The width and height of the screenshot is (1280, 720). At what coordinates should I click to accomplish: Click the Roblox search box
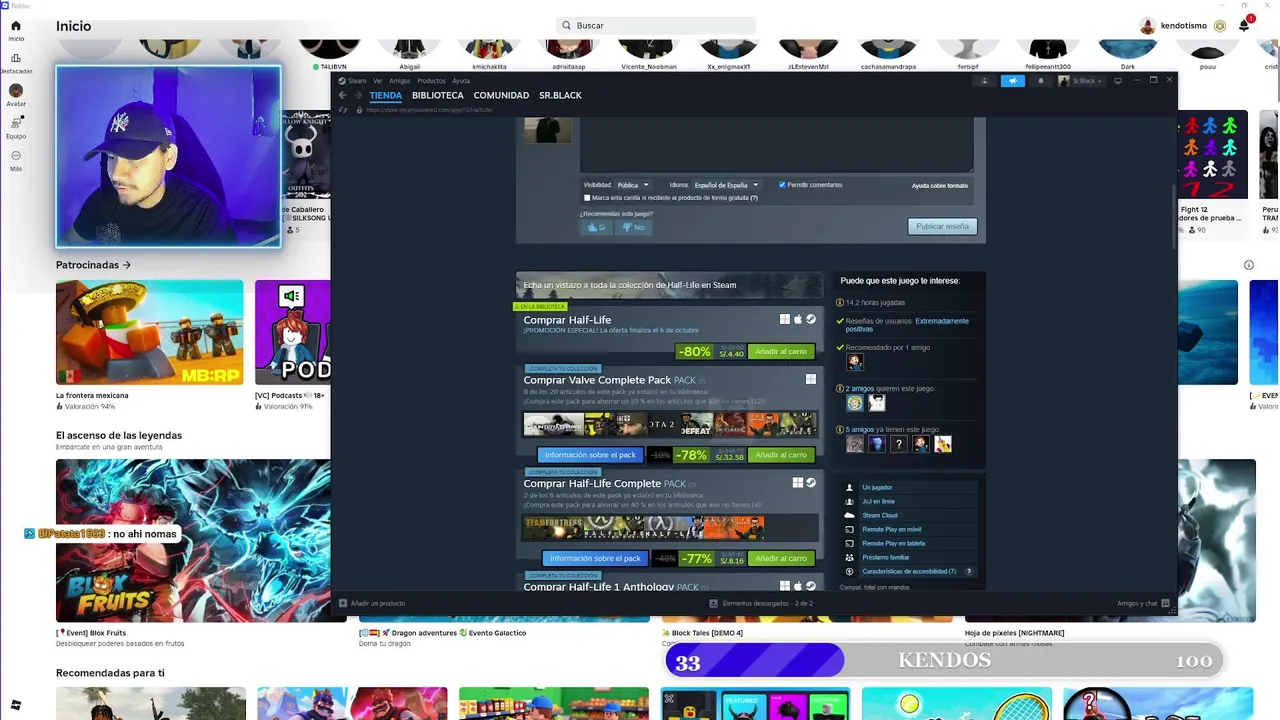657,25
